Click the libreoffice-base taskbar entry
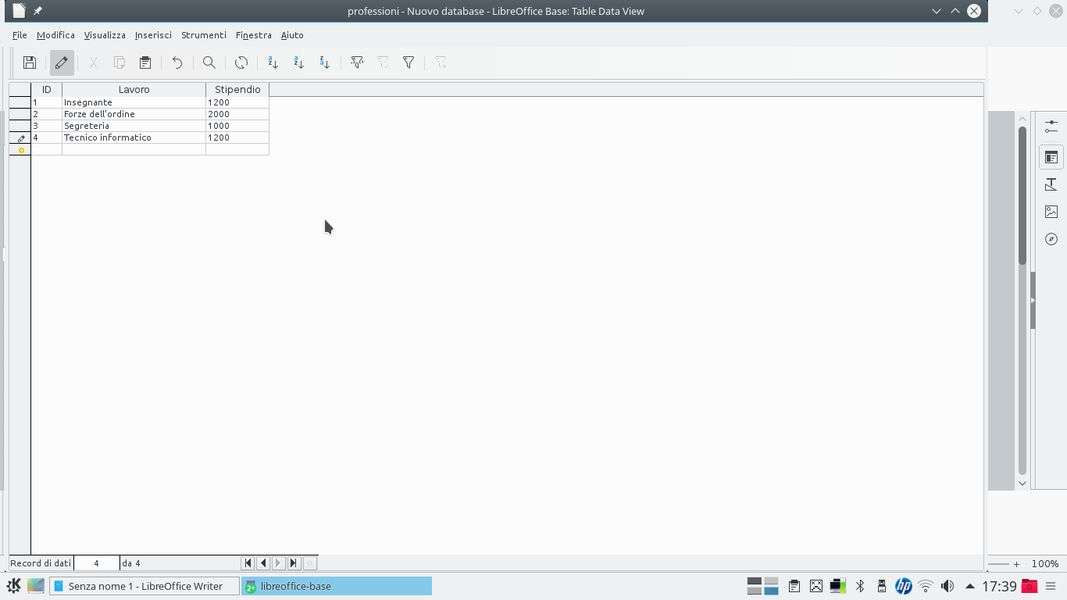This screenshot has height=600, width=1067. pos(337,586)
